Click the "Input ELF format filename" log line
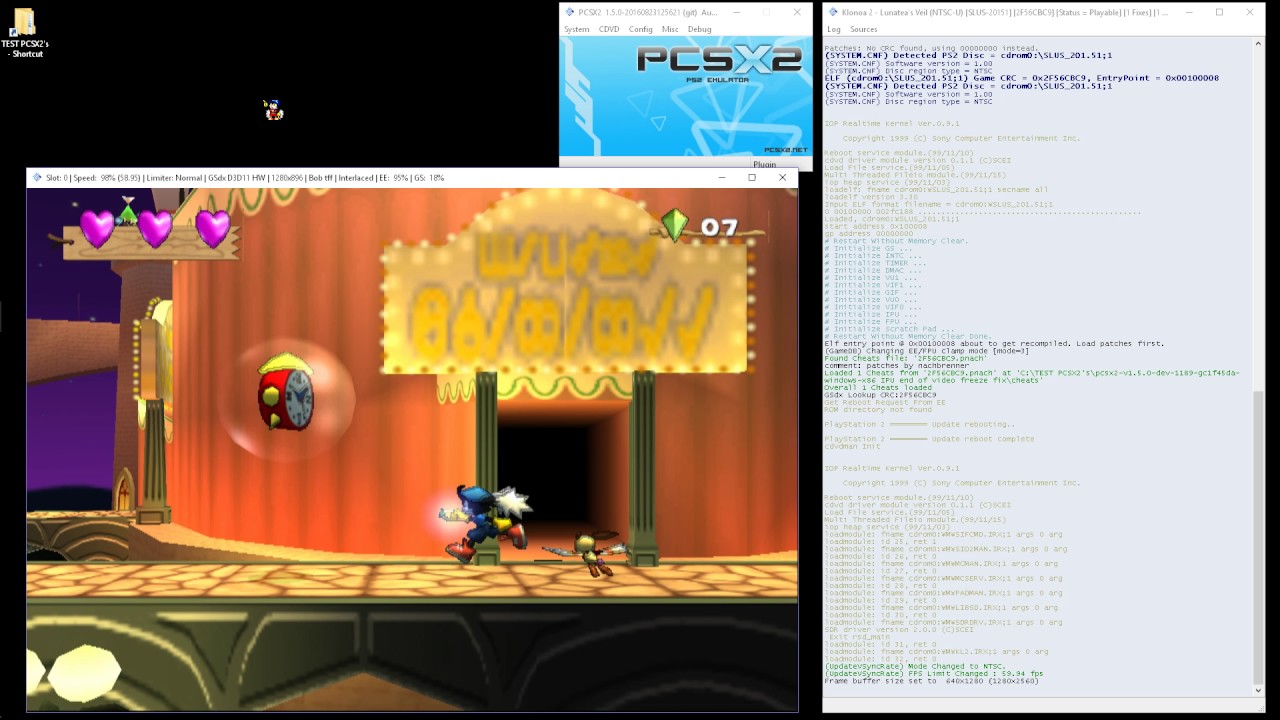1280x720 pixels. (x=938, y=204)
